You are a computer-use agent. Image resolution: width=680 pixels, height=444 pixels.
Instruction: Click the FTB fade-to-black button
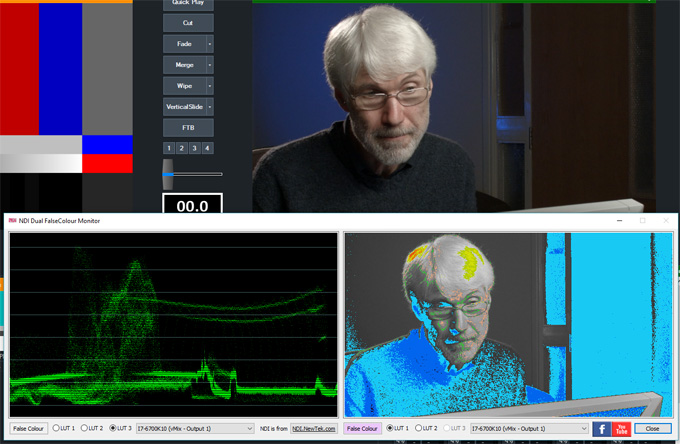(188, 128)
